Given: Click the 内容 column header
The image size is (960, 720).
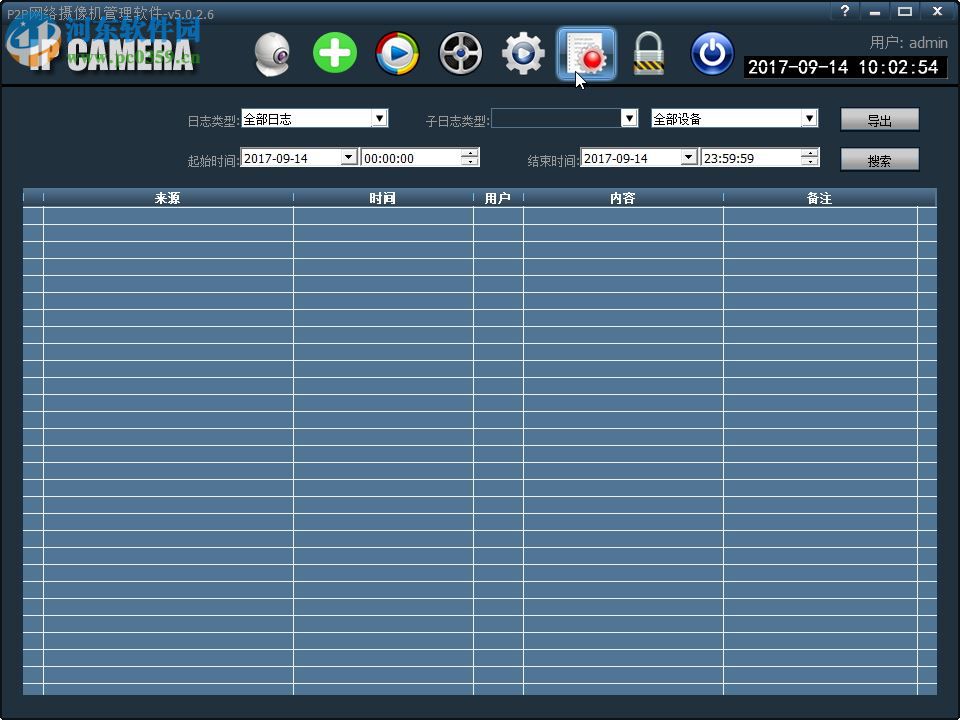Looking at the screenshot, I should (x=623, y=198).
